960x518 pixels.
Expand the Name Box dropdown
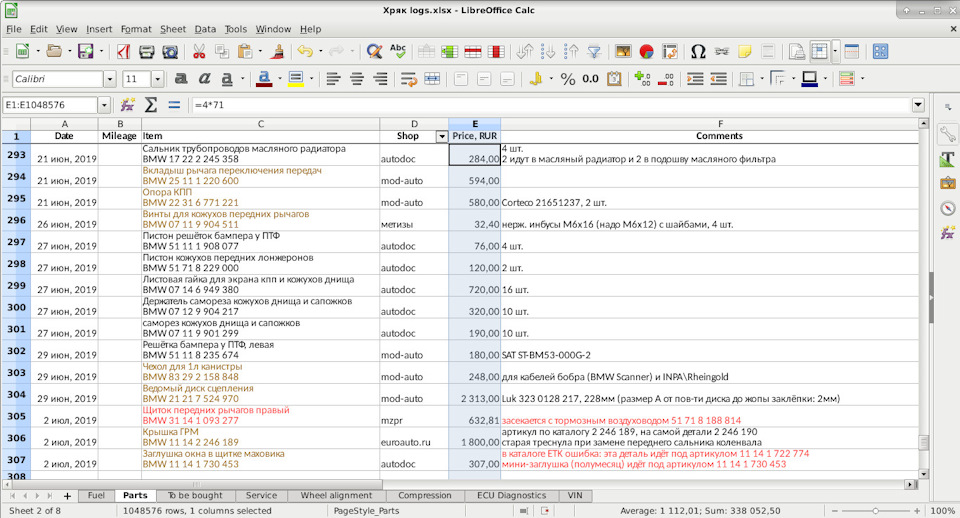point(104,105)
